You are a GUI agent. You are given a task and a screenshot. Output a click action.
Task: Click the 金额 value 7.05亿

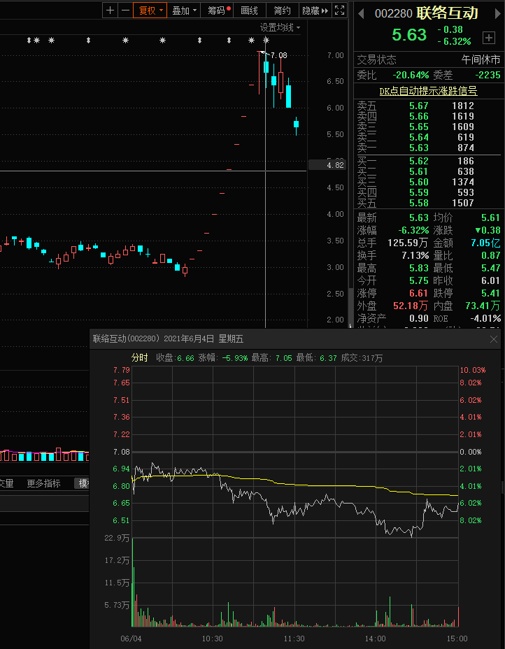[x=485, y=243]
